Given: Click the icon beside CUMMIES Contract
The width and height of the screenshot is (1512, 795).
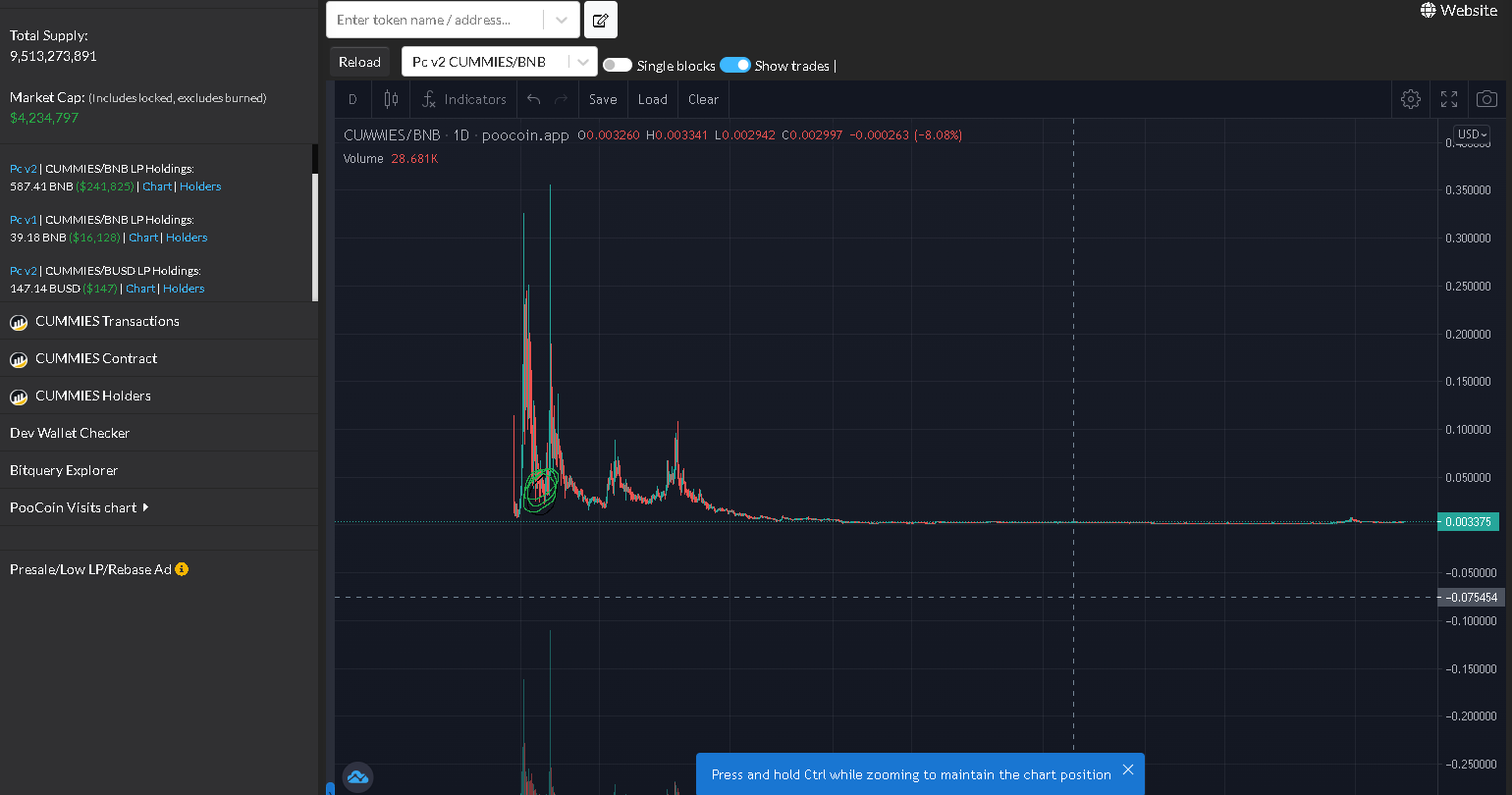Looking at the screenshot, I should (x=19, y=359).
